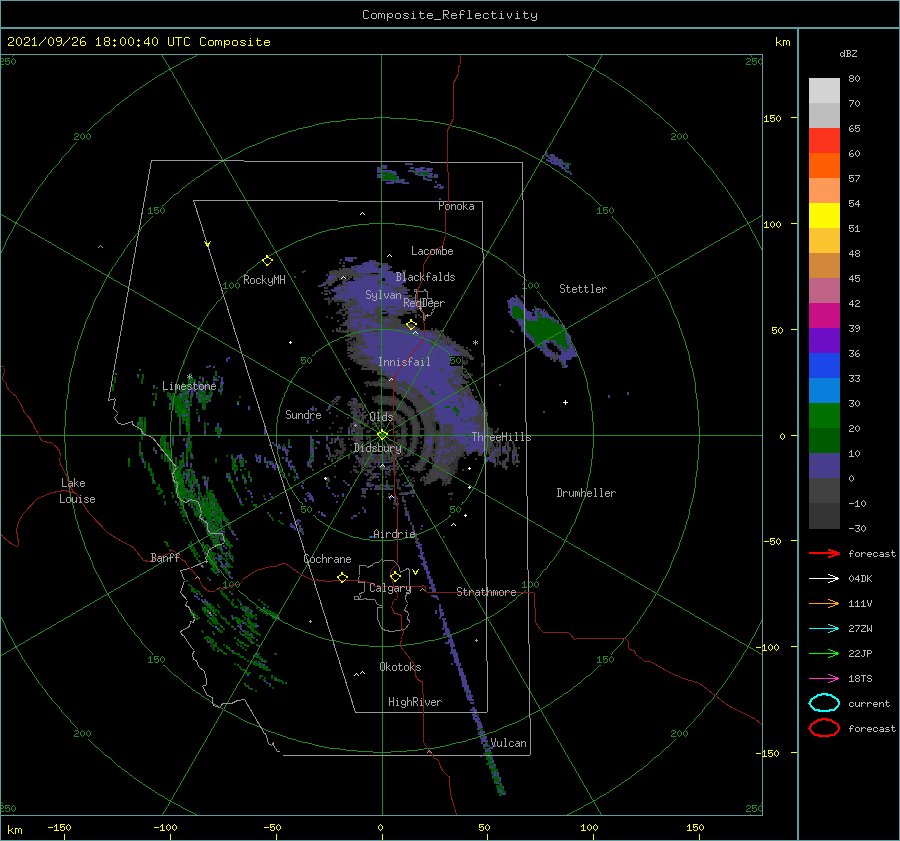Image resolution: width=900 pixels, height=841 pixels.
Task: Click the dBZ legend heading
Action: (x=848, y=53)
